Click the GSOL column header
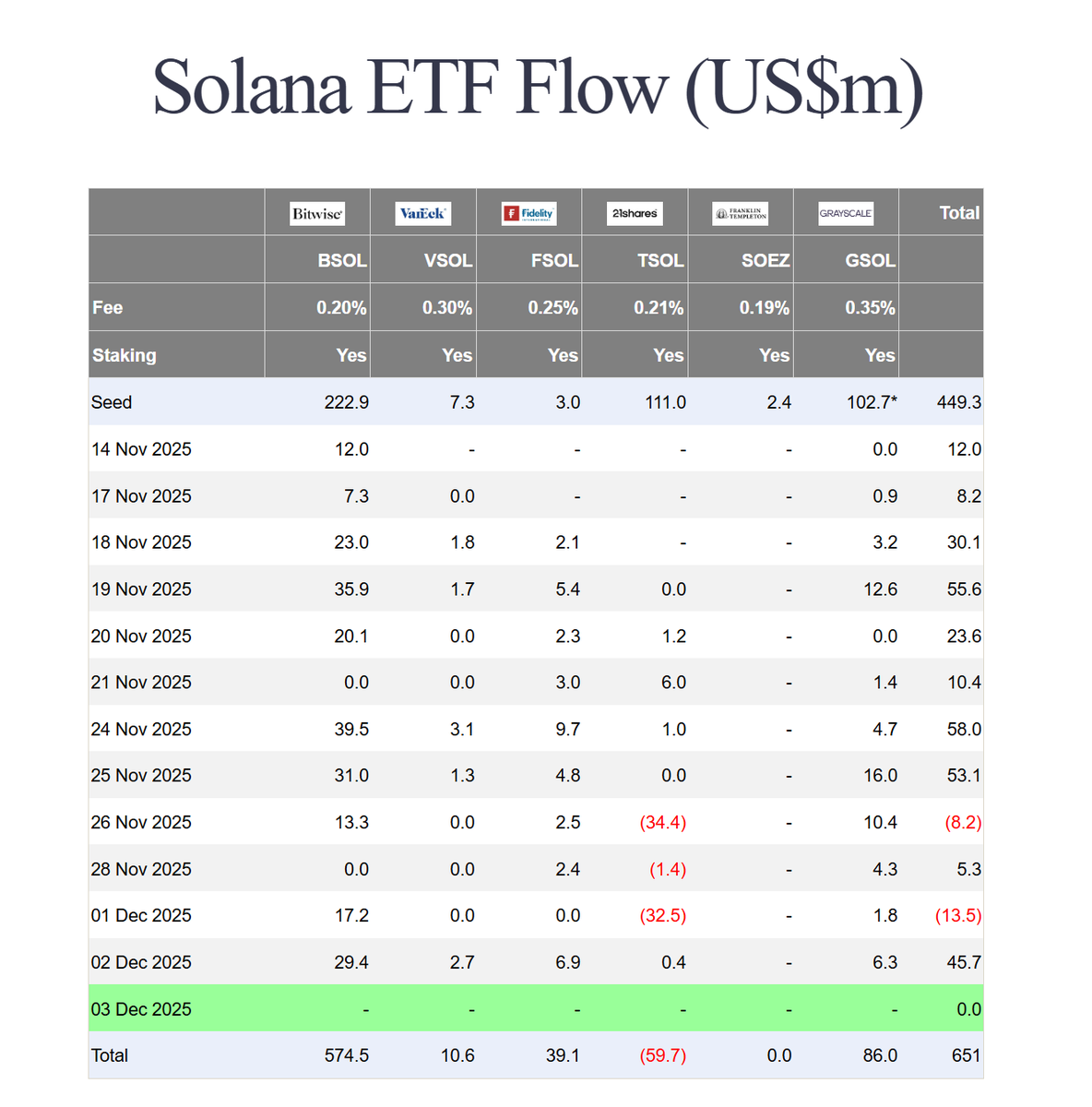The image size is (1092, 1107). point(871,261)
